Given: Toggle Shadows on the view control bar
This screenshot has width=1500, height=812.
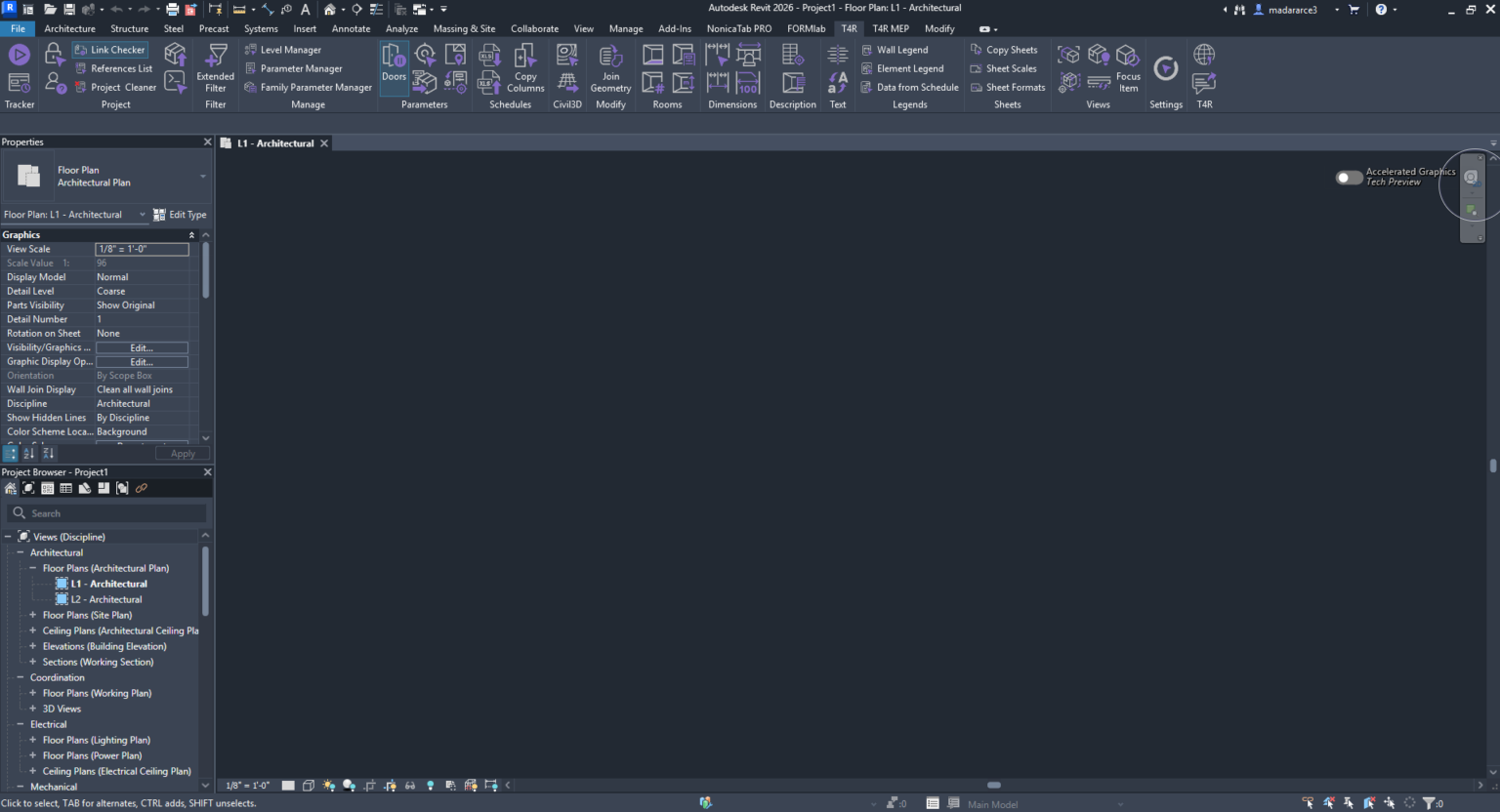Looking at the screenshot, I should pos(349,785).
